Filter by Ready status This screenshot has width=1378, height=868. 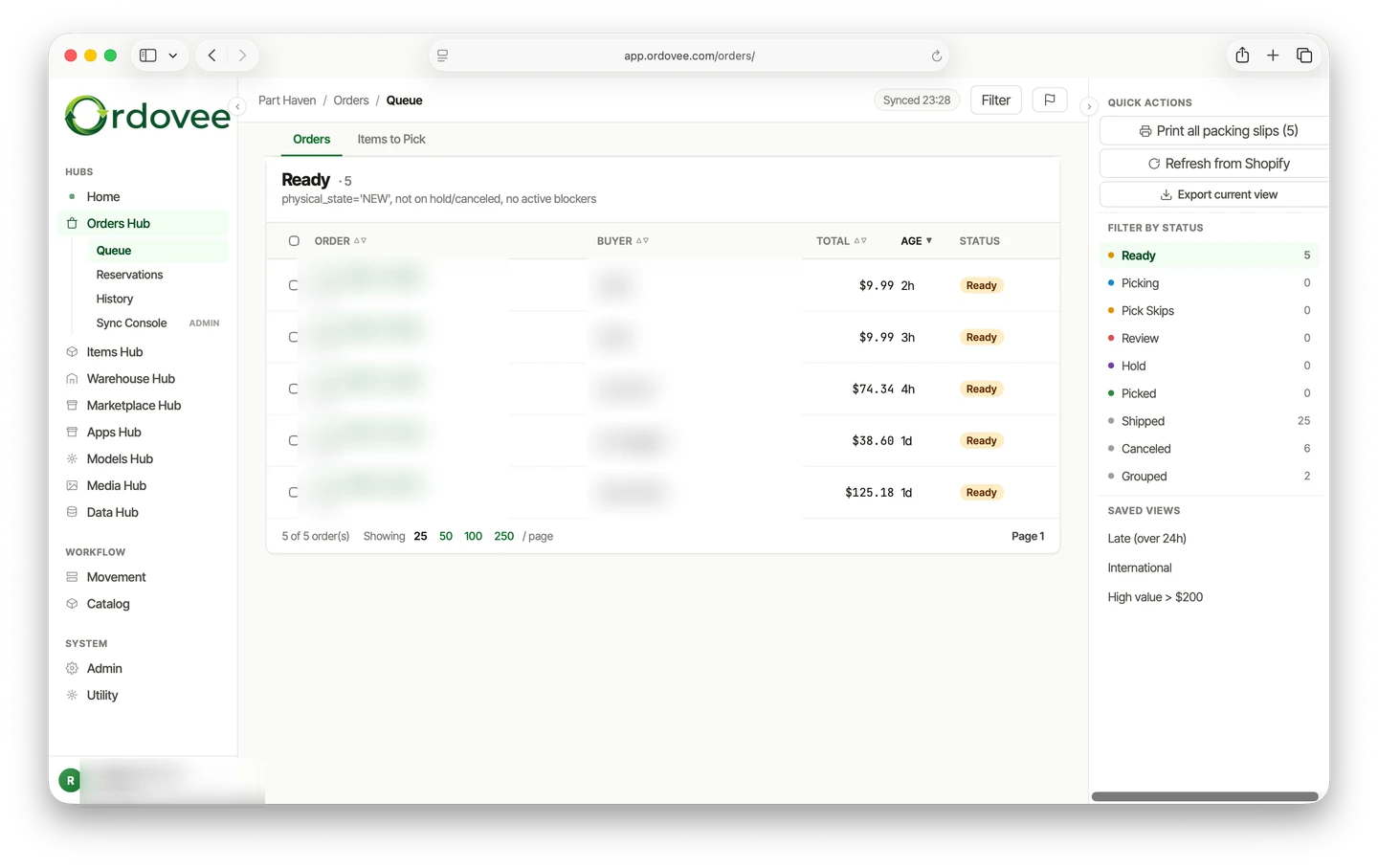pos(1210,256)
